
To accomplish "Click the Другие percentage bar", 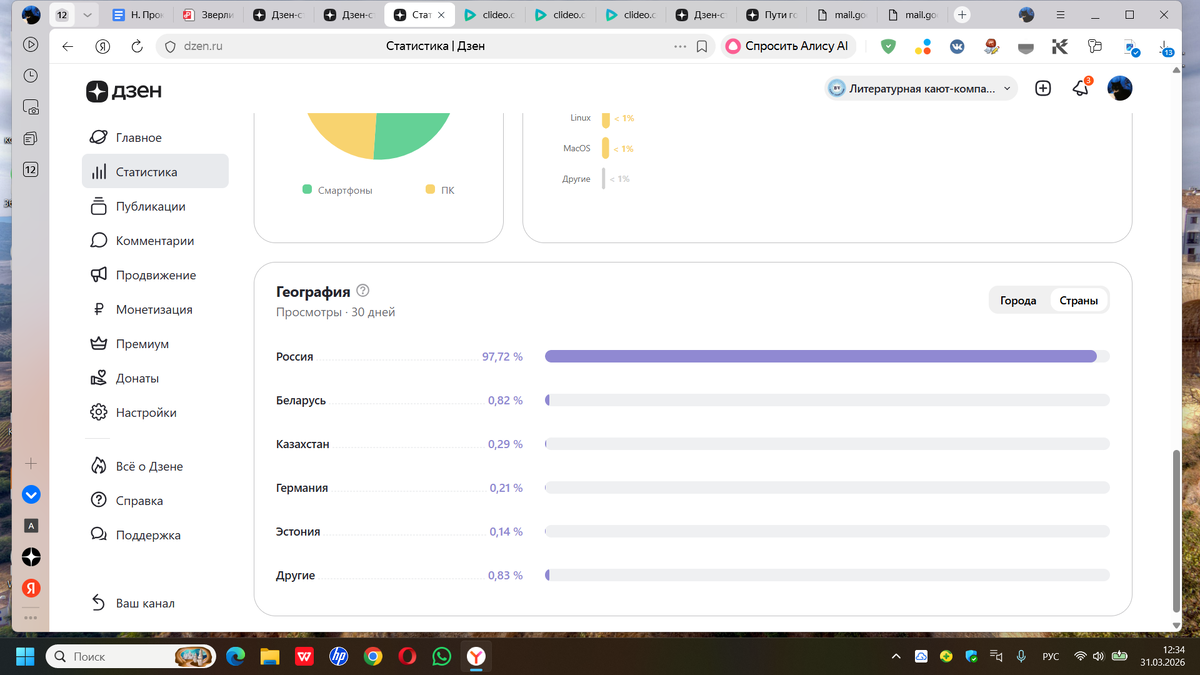I will click(827, 575).
